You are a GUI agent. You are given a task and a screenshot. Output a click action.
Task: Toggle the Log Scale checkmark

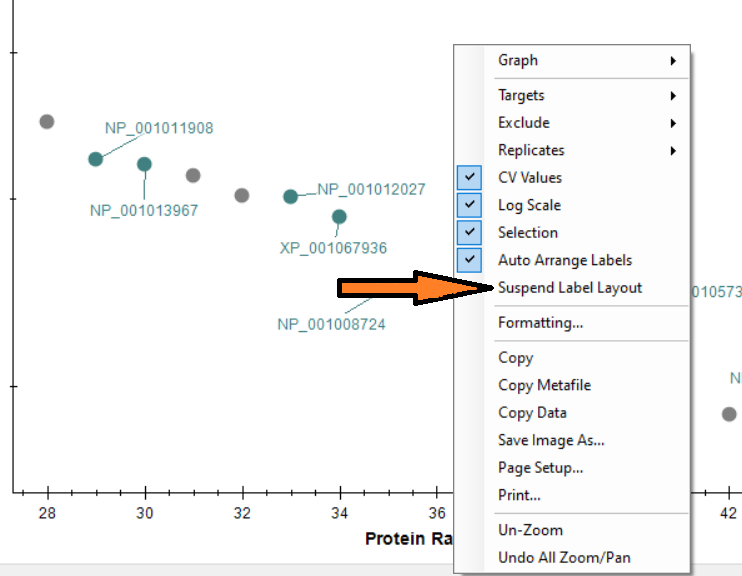[x=529, y=205]
